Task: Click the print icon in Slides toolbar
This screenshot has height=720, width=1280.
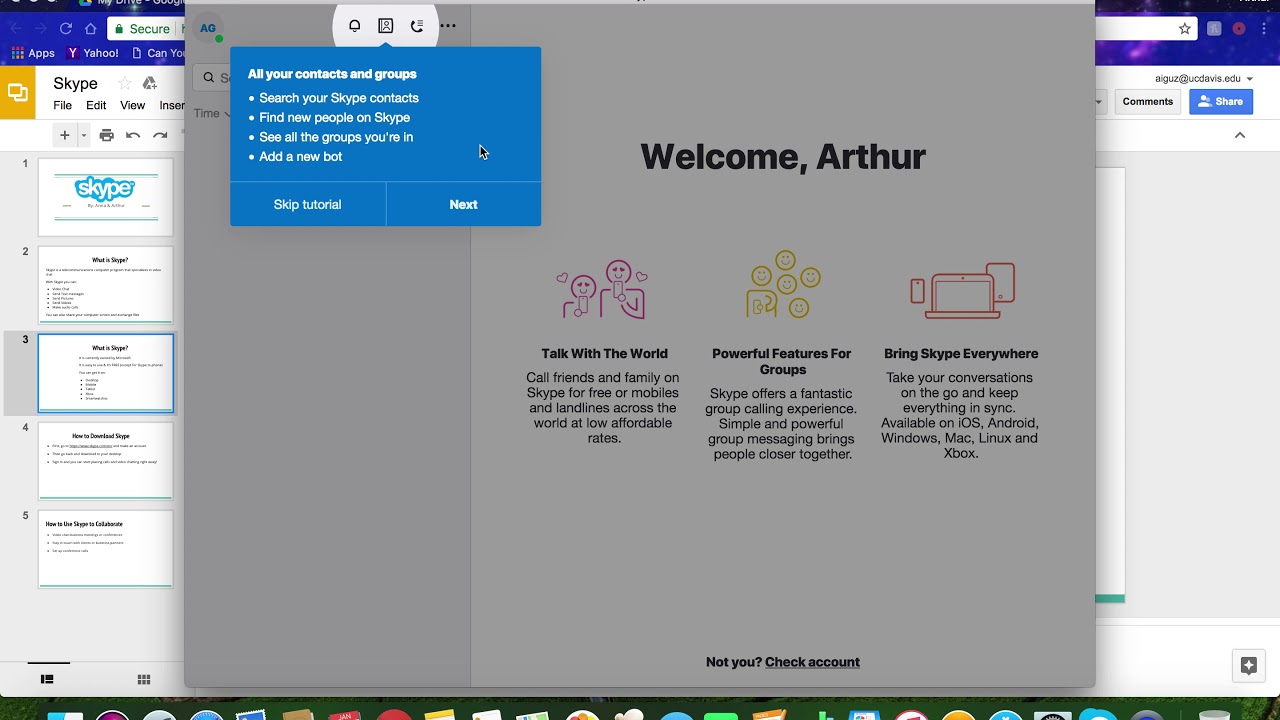Action: [x=107, y=135]
